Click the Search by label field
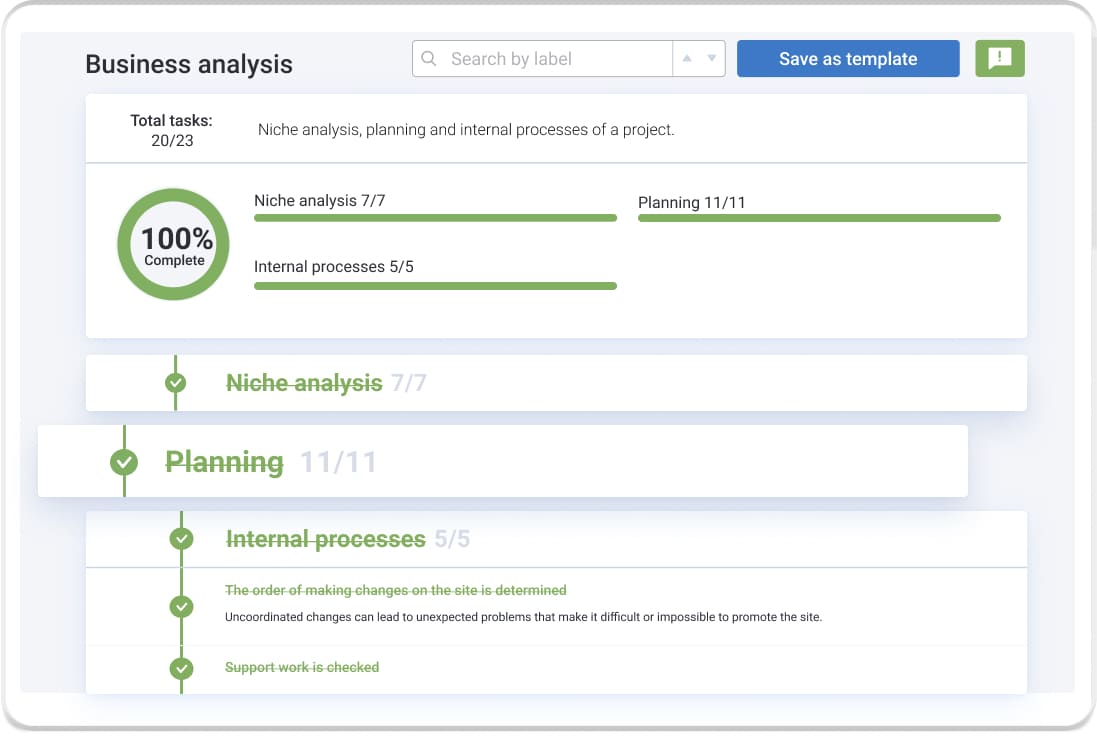 tap(555, 59)
